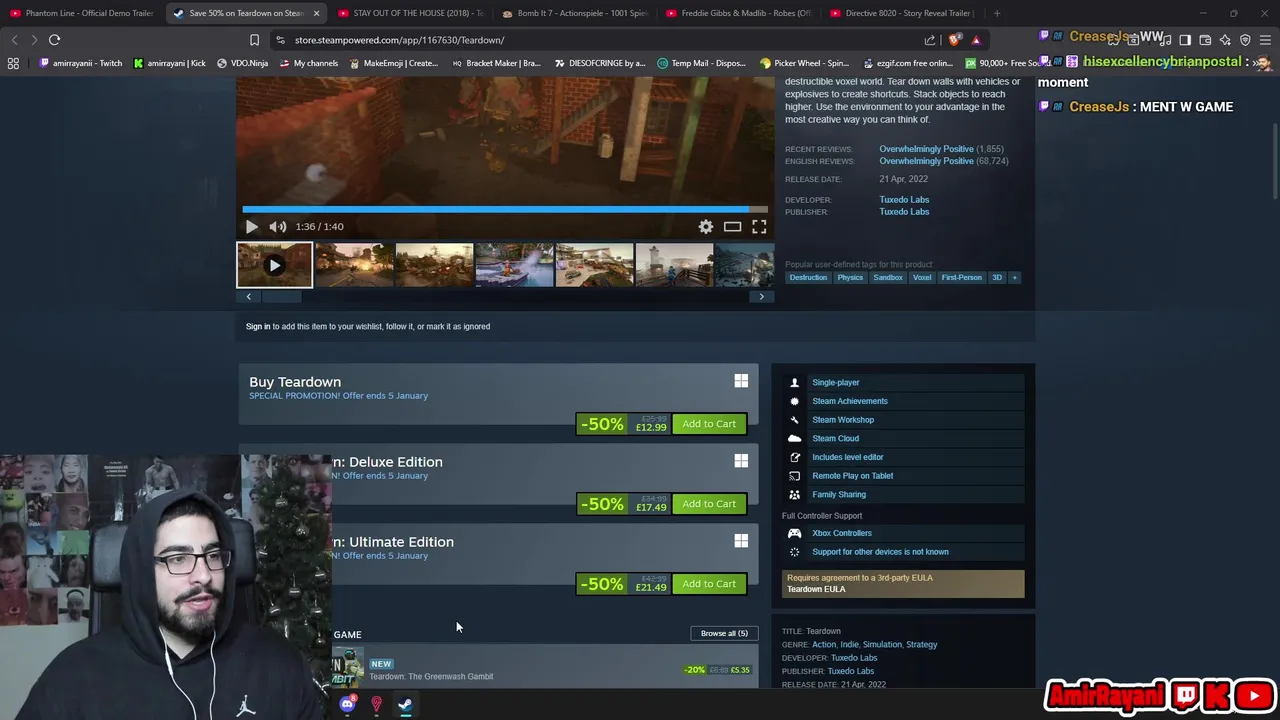Bookmark this page via bookmark icon
The height and width of the screenshot is (720, 1280).
tap(254, 40)
